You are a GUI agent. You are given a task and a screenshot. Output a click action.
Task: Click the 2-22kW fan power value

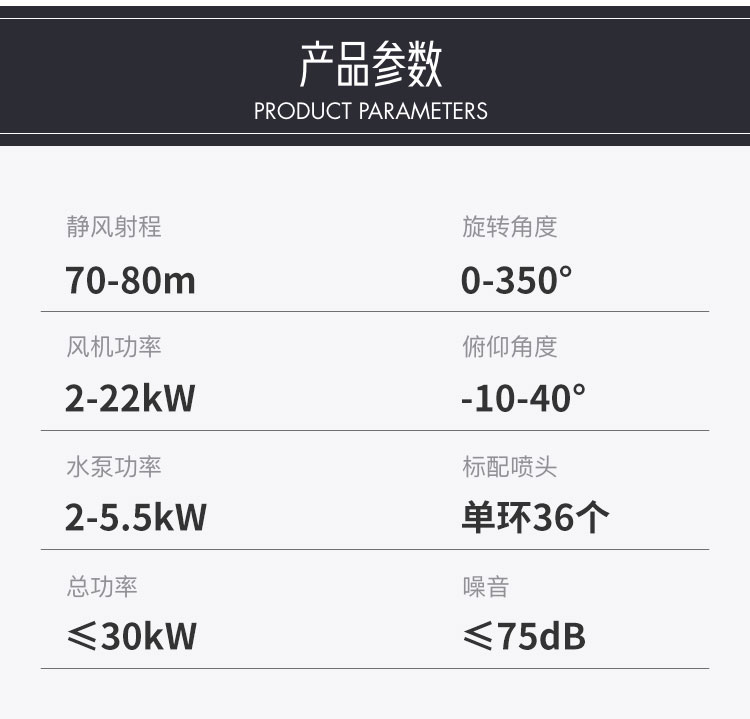pyautogui.click(x=130, y=399)
